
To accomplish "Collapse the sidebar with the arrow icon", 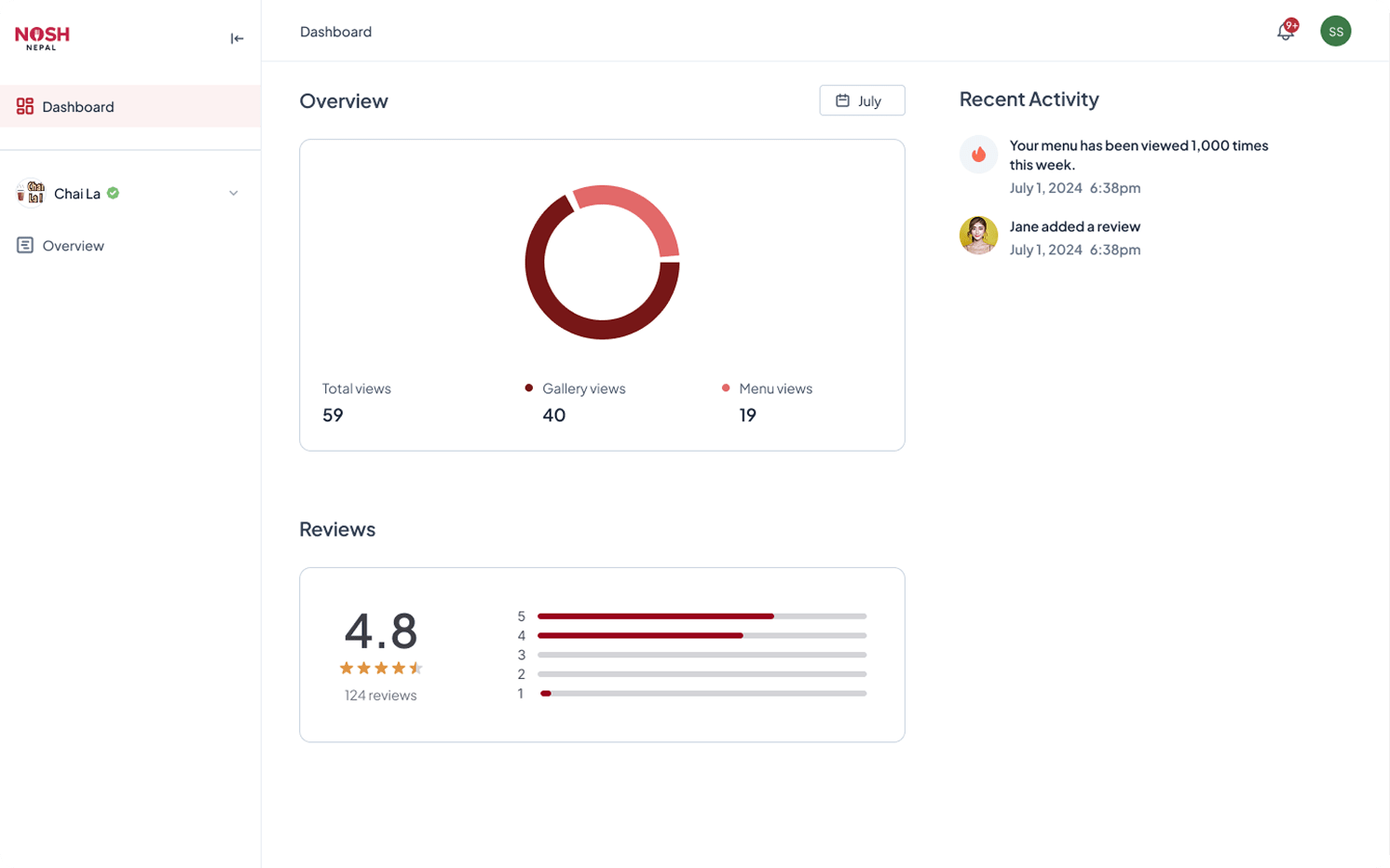I will [x=237, y=38].
